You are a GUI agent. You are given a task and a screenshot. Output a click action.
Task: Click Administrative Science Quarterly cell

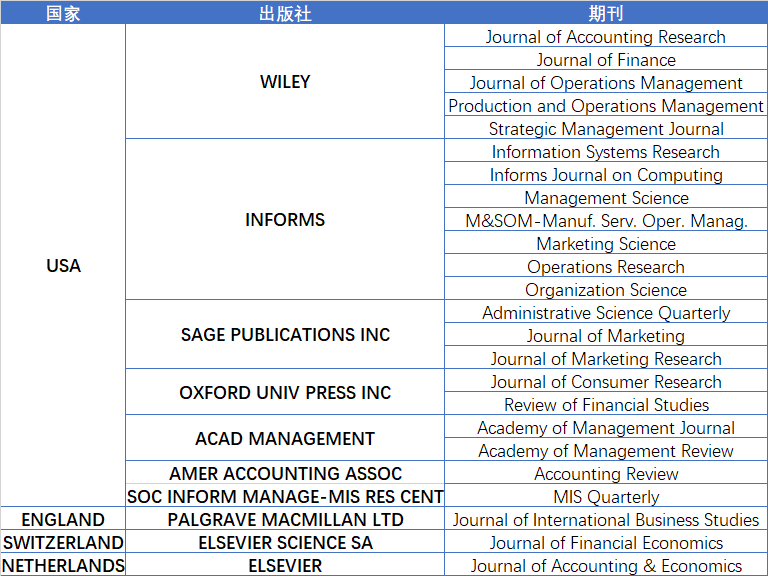[606, 312]
